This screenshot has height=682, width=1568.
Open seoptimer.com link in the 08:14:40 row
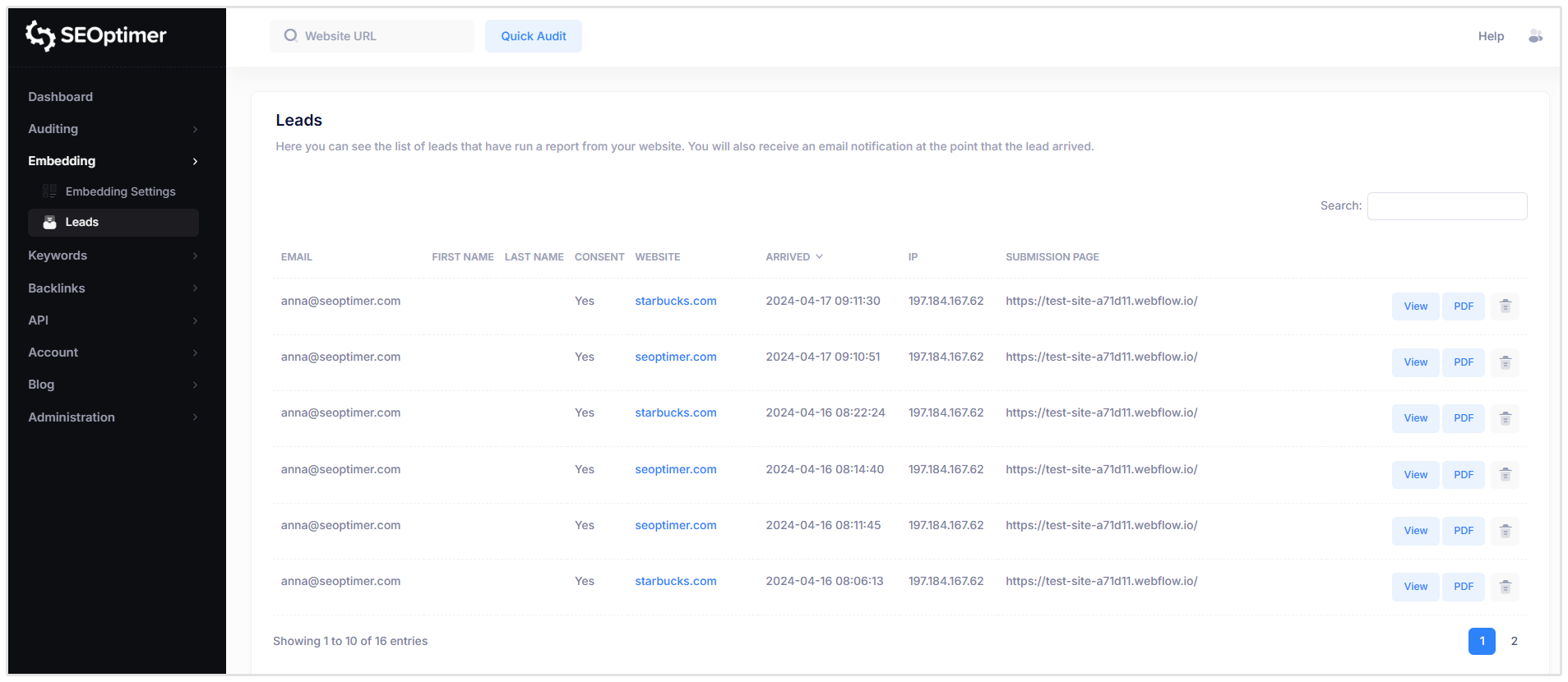676,469
